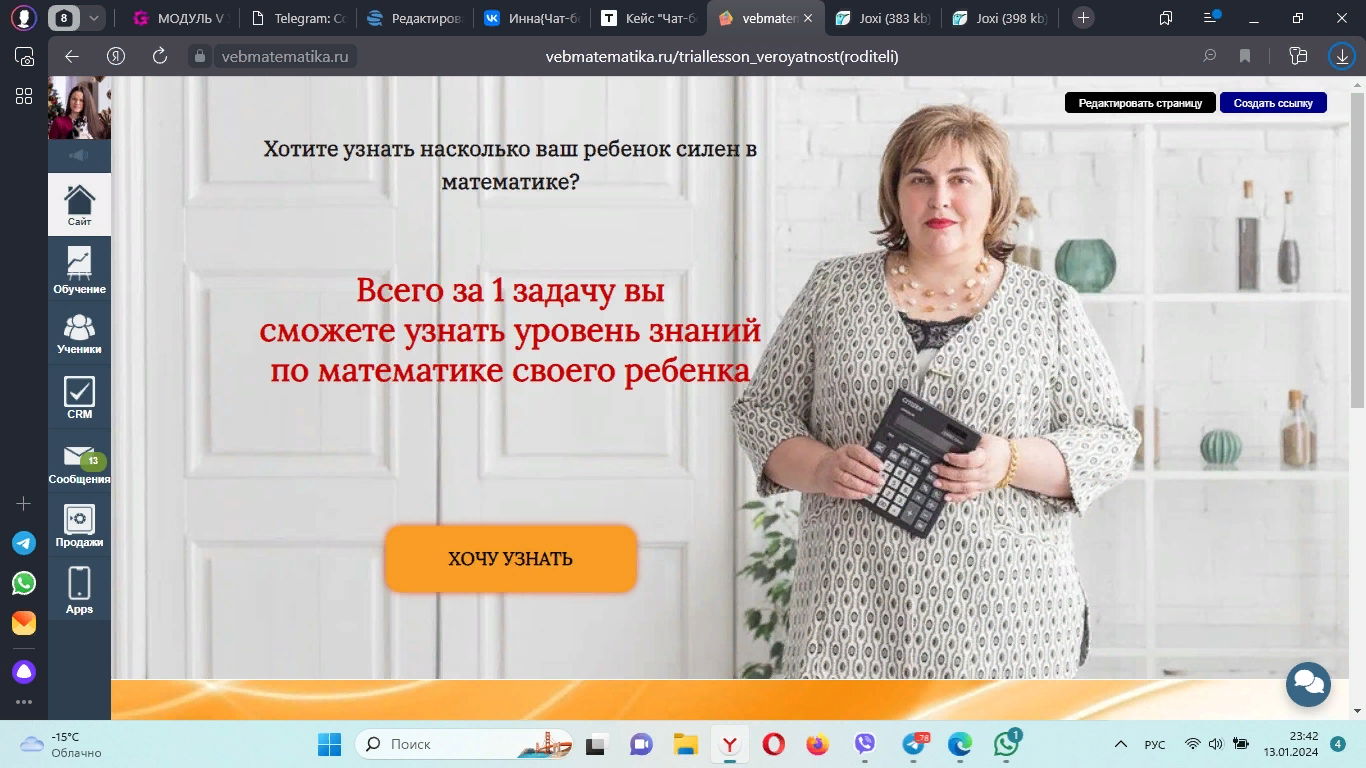Screen dimensions: 1366x768
Task: Open the Telegram sidebar shortcut in browser
Action: tap(24, 543)
